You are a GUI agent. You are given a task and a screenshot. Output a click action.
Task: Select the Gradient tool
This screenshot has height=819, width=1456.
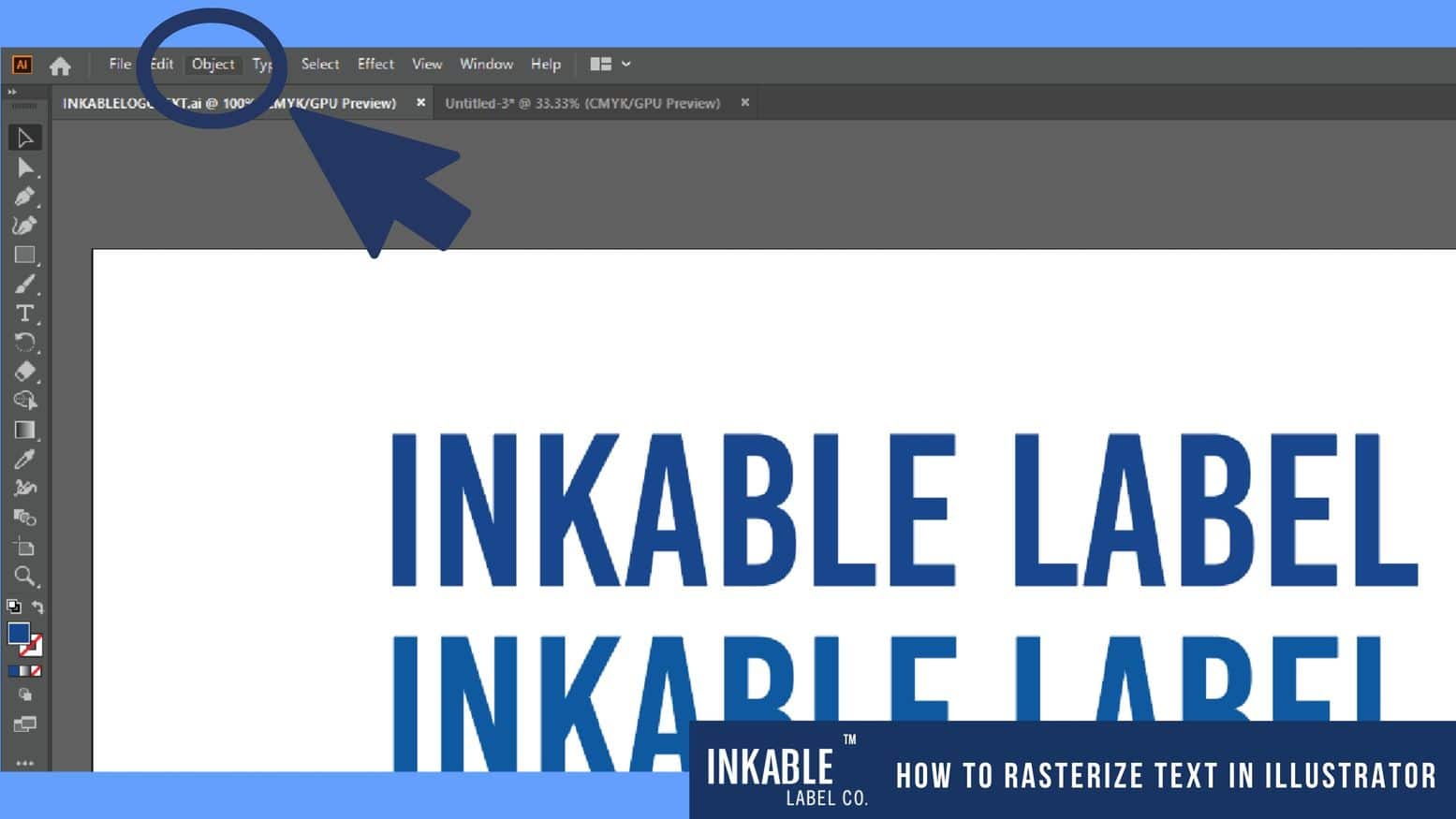(24, 431)
